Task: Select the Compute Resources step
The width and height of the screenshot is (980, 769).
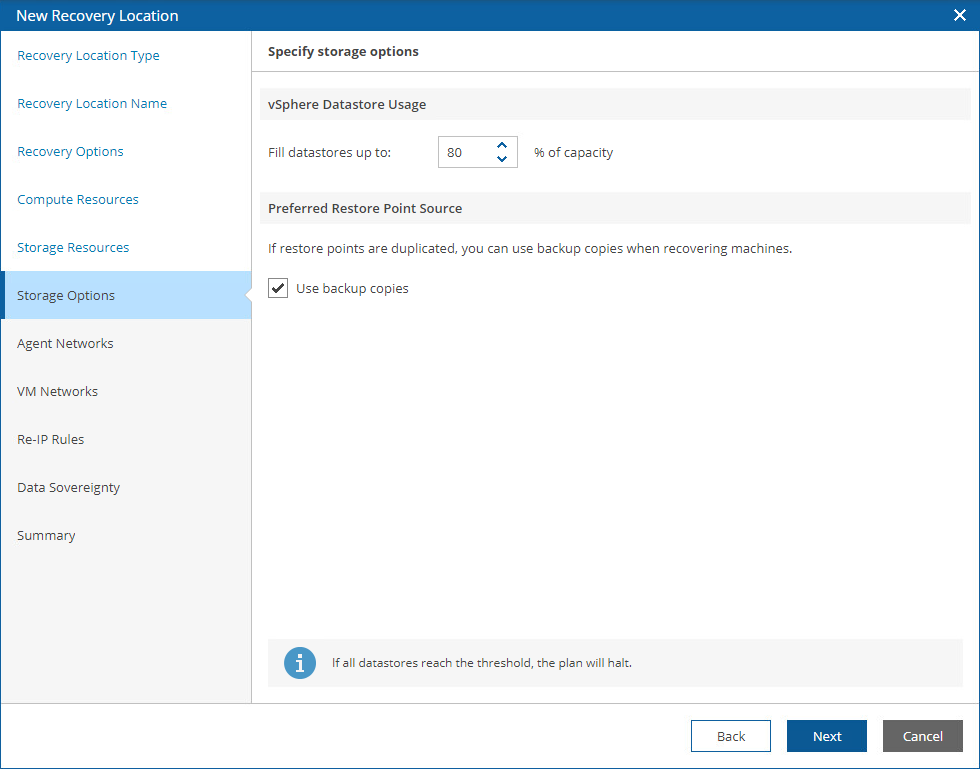Action: coord(78,200)
